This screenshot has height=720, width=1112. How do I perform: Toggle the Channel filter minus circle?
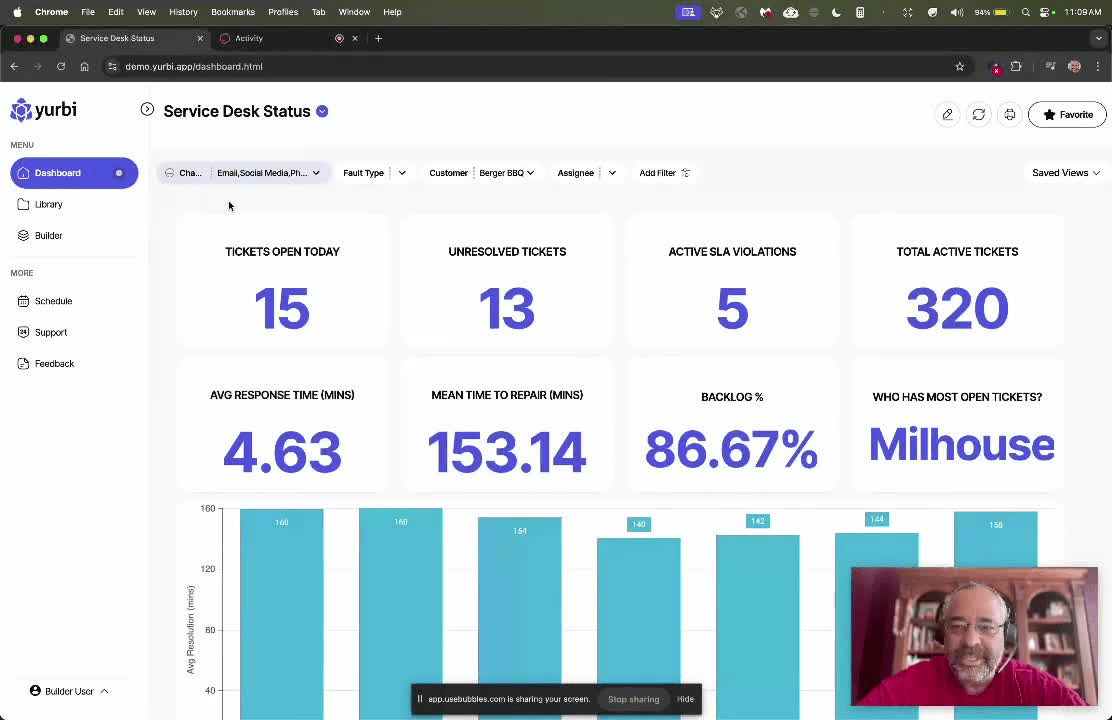tap(169, 173)
